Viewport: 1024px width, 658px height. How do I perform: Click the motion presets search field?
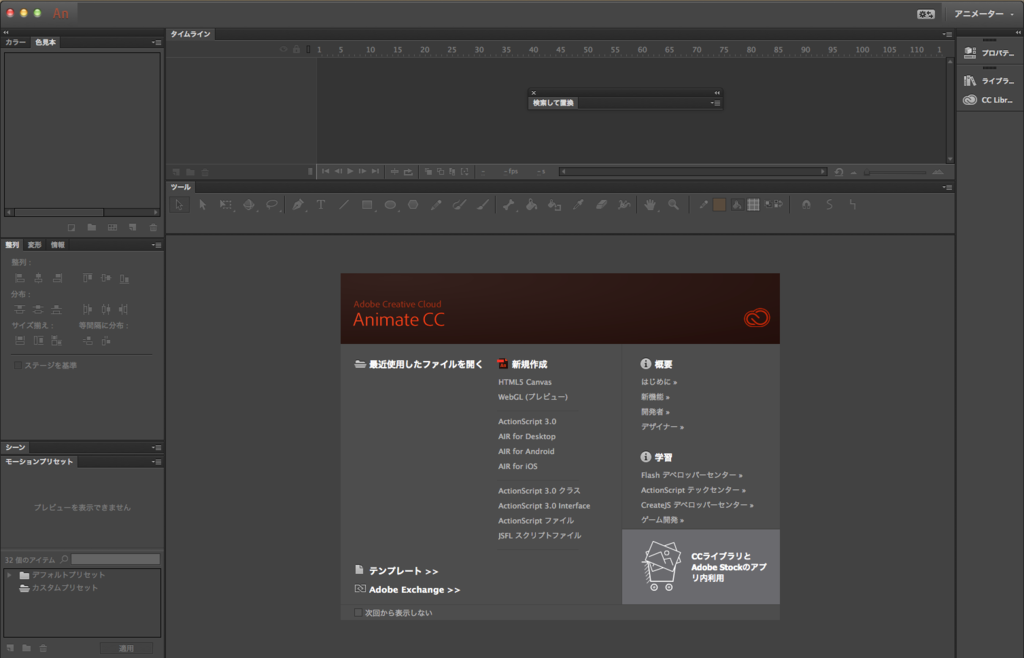(116, 559)
